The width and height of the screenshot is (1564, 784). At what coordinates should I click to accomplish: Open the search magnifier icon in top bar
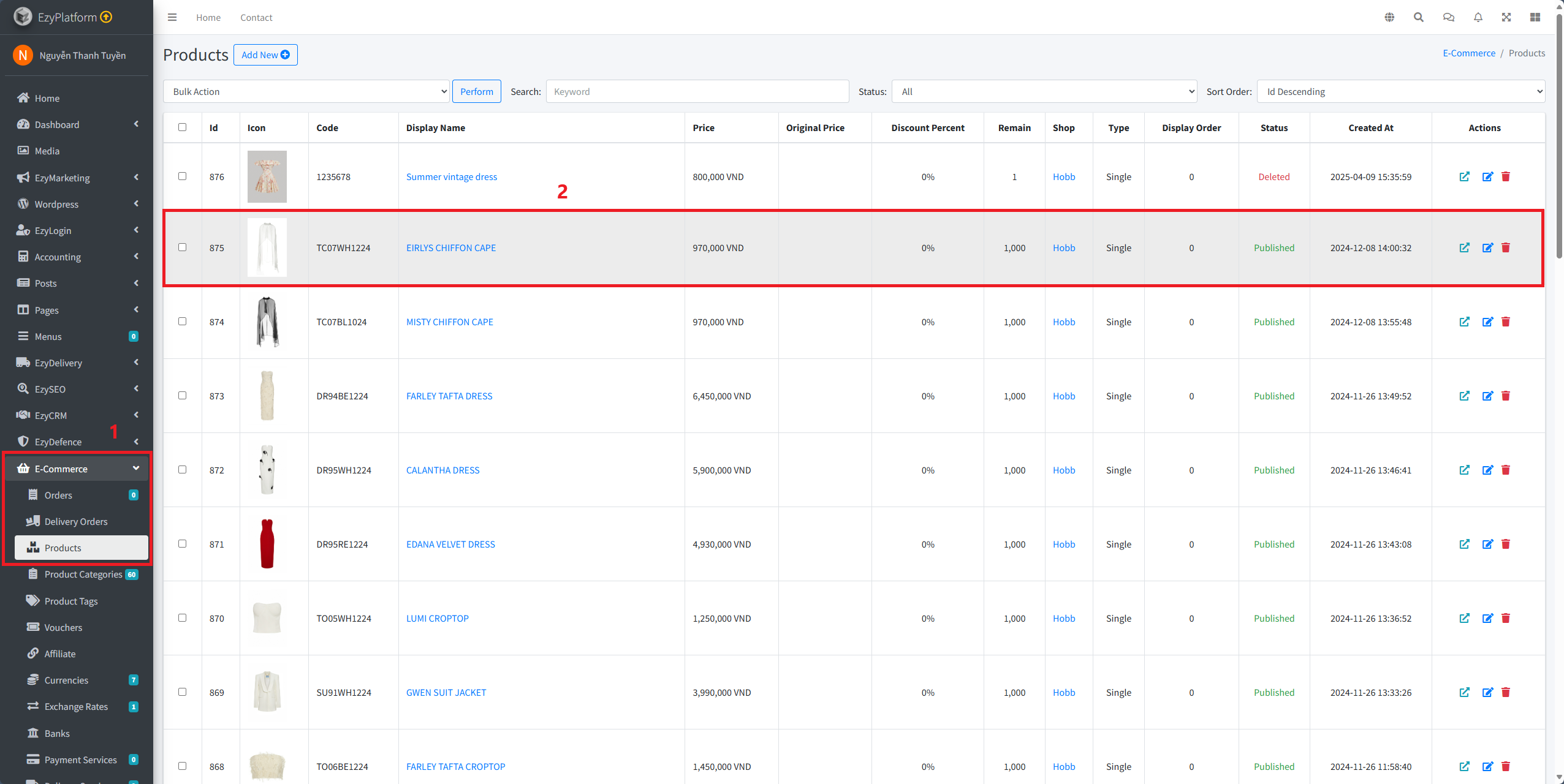coord(1419,17)
